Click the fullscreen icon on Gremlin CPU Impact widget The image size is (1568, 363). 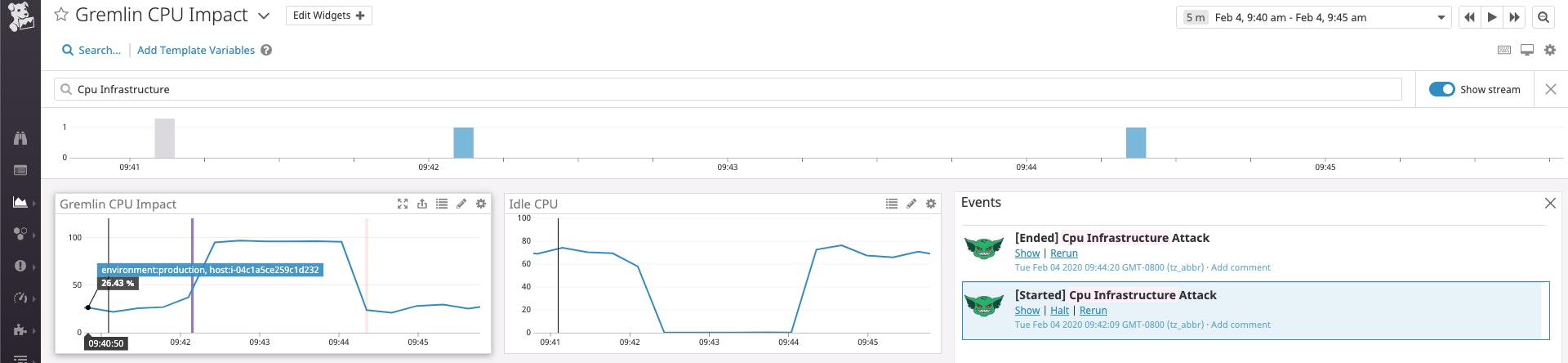[403, 204]
